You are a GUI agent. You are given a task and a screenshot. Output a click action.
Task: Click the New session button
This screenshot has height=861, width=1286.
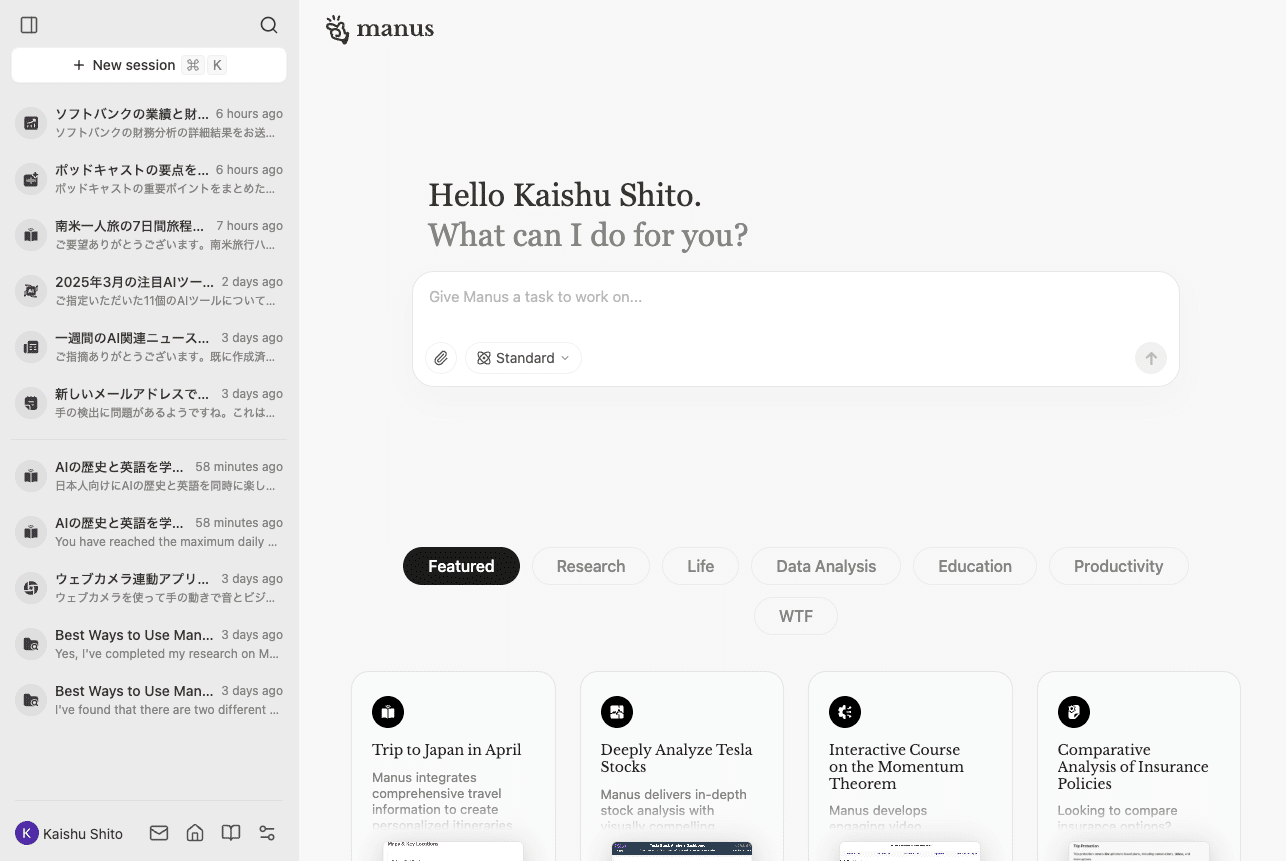[149, 65]
